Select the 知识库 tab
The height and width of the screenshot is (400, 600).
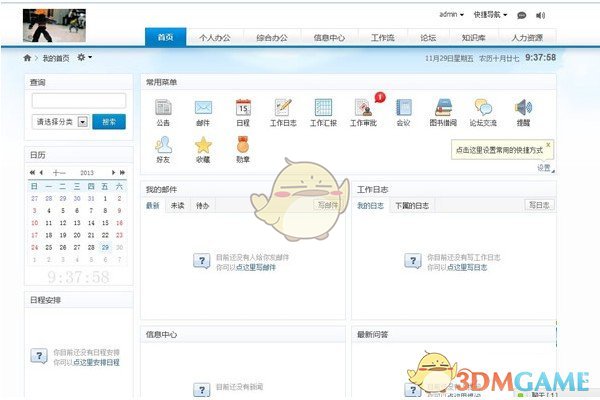[x=474, y=38]
